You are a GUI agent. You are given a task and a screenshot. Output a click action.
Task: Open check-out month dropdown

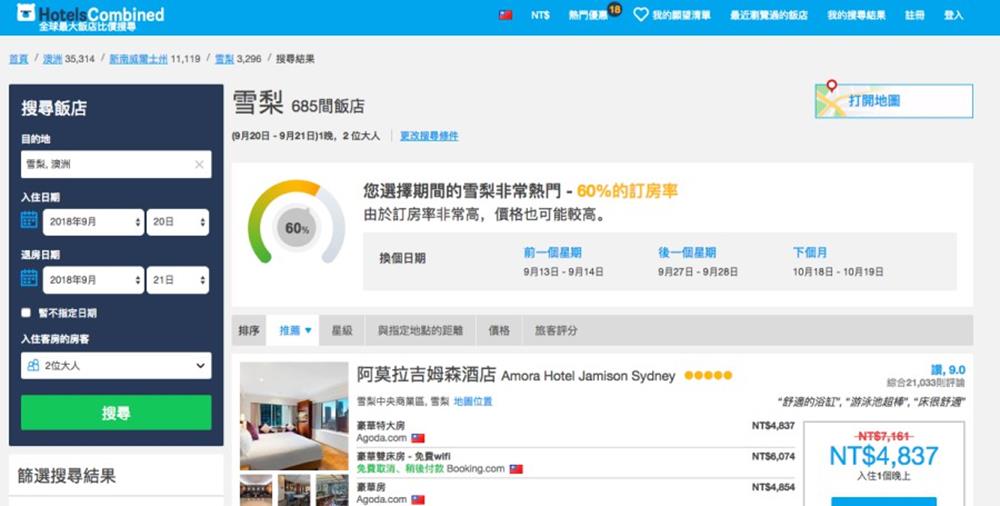pos(93,280)
